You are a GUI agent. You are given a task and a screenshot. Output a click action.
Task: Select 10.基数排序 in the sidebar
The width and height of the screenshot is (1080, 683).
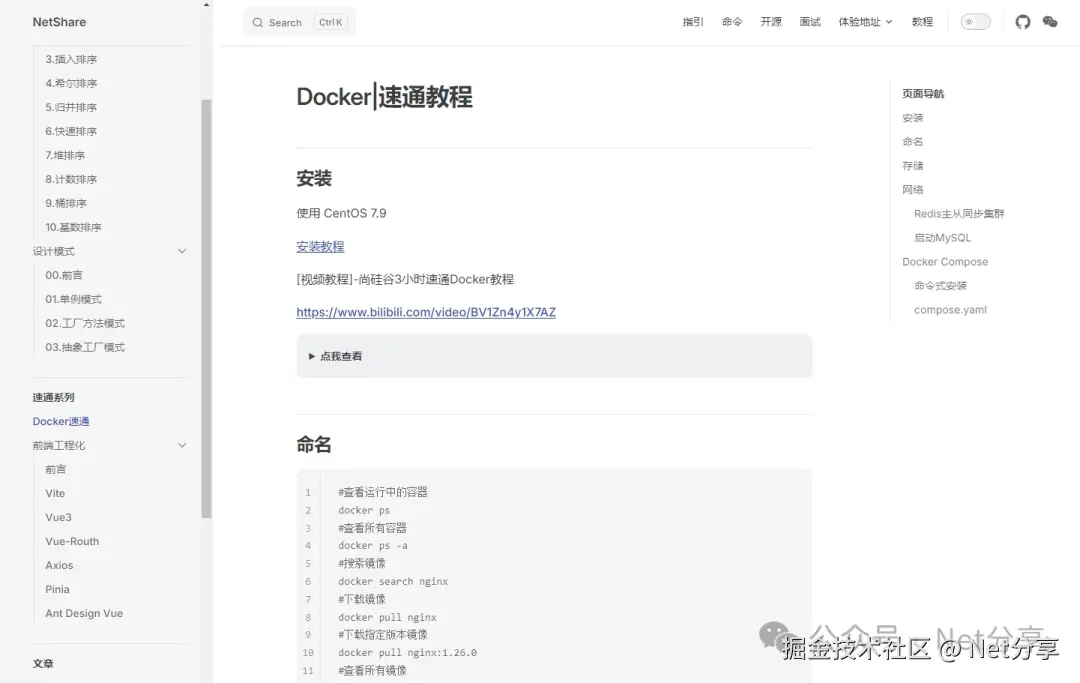click(x=73, y=227)
